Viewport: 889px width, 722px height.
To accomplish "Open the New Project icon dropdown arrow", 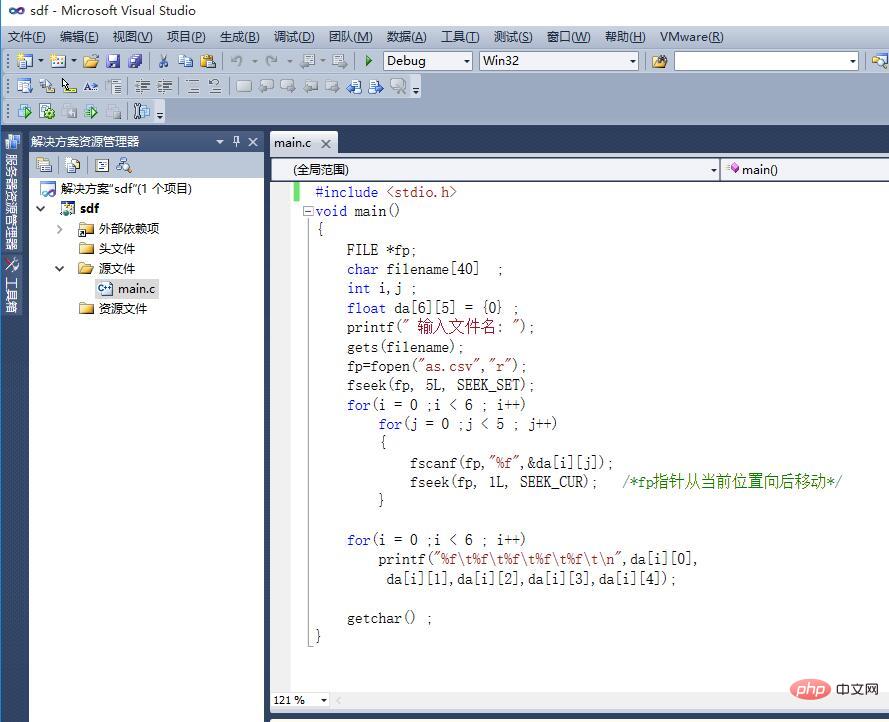I will coord(40,61).
